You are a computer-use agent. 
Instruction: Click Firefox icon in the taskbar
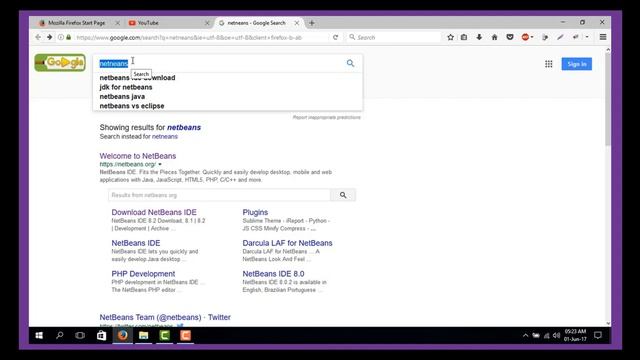pyautogui.click(x=122, y=336)
